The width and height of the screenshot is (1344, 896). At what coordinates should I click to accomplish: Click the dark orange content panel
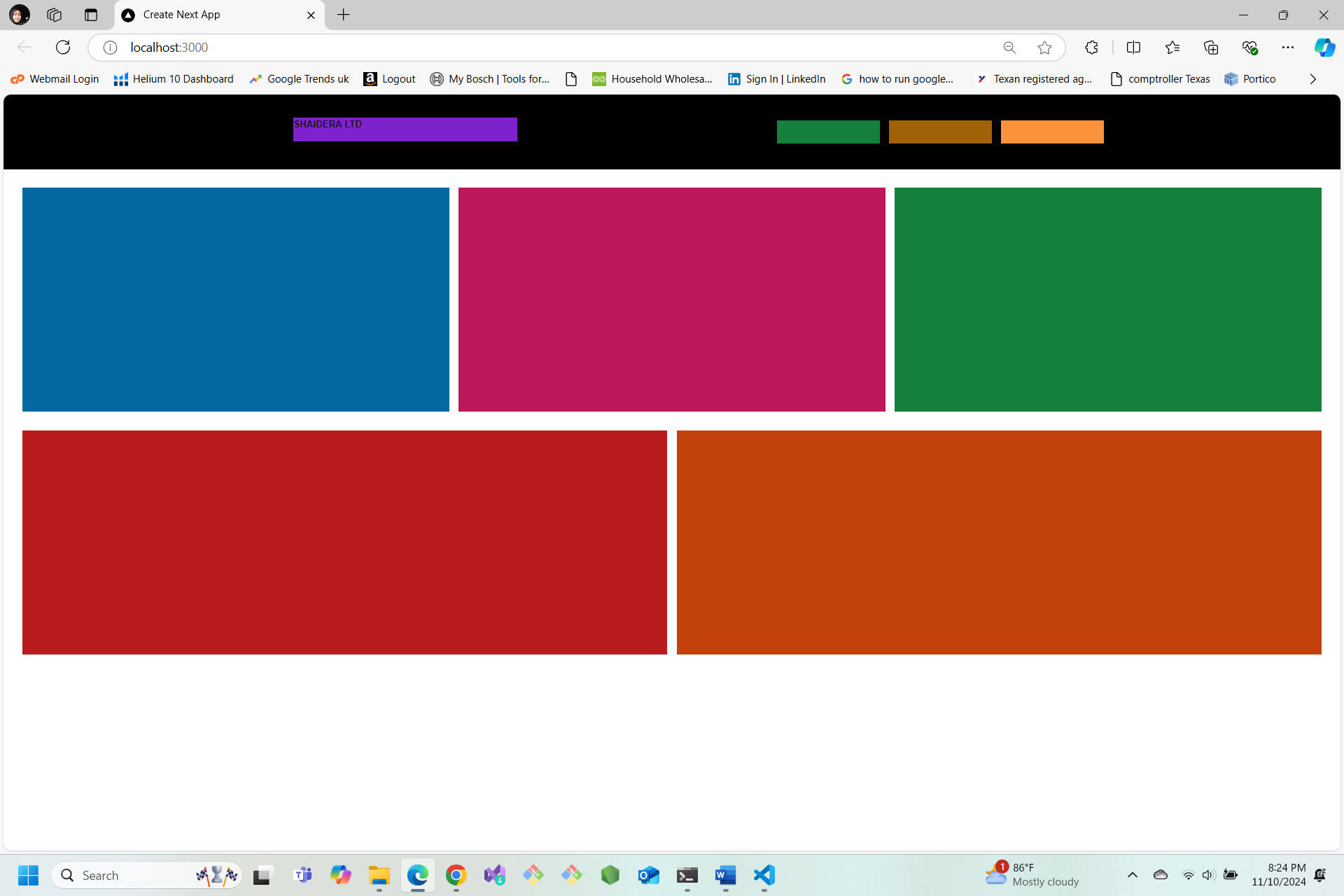pos(999,542)
